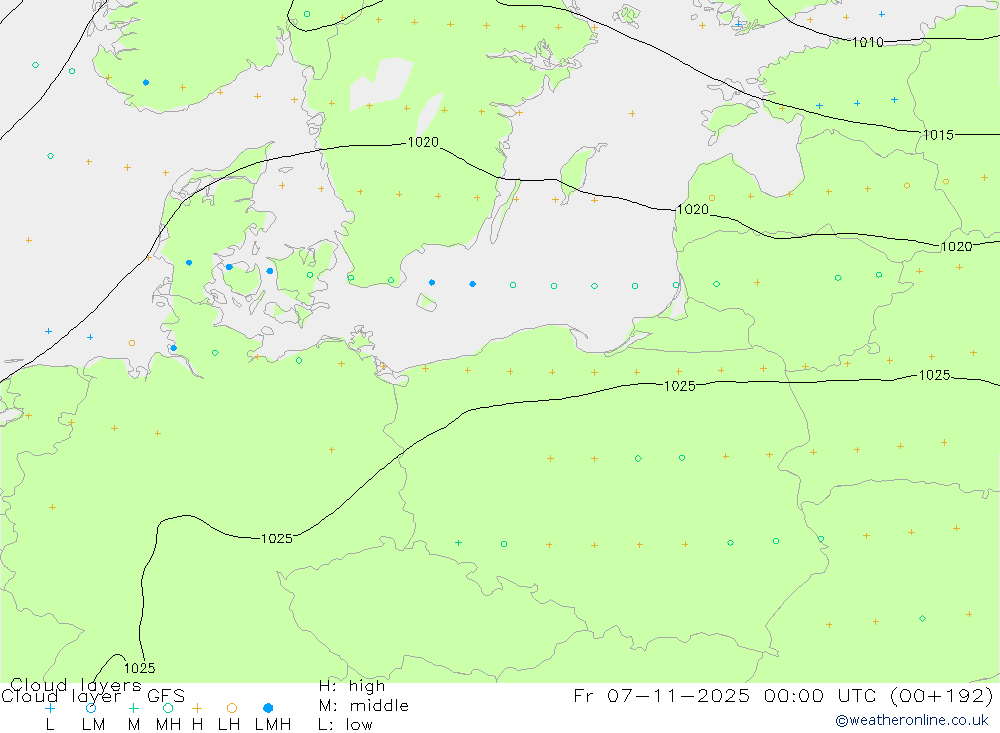Click the 1010 isobar label

(867, 42)
